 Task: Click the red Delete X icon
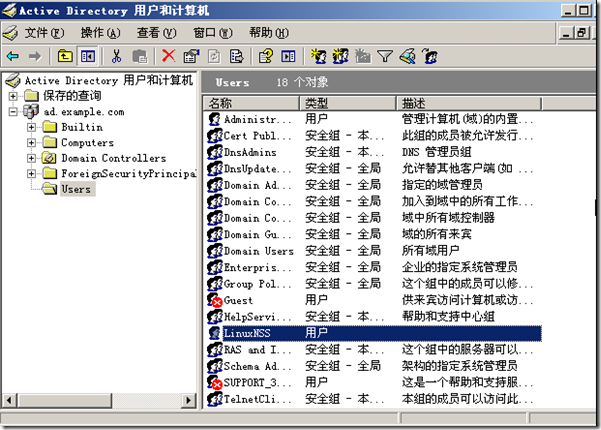click(168, 56)
